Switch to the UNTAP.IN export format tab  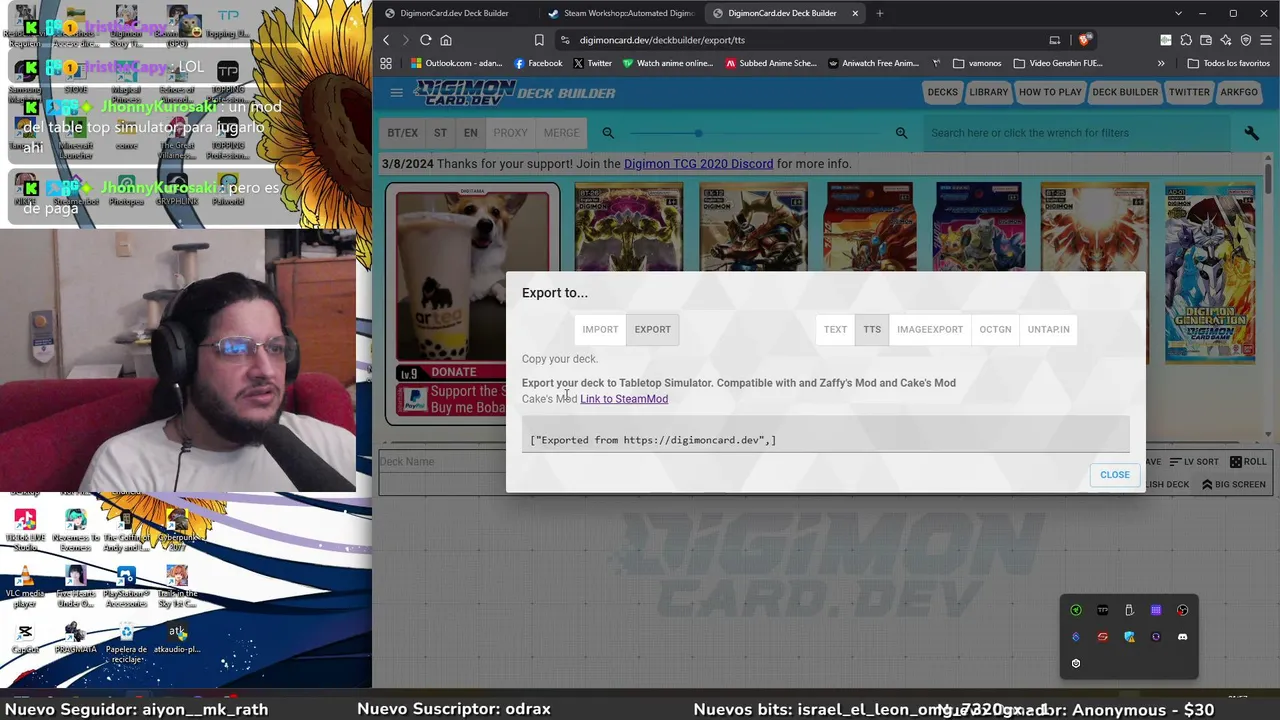[1048, 329]
